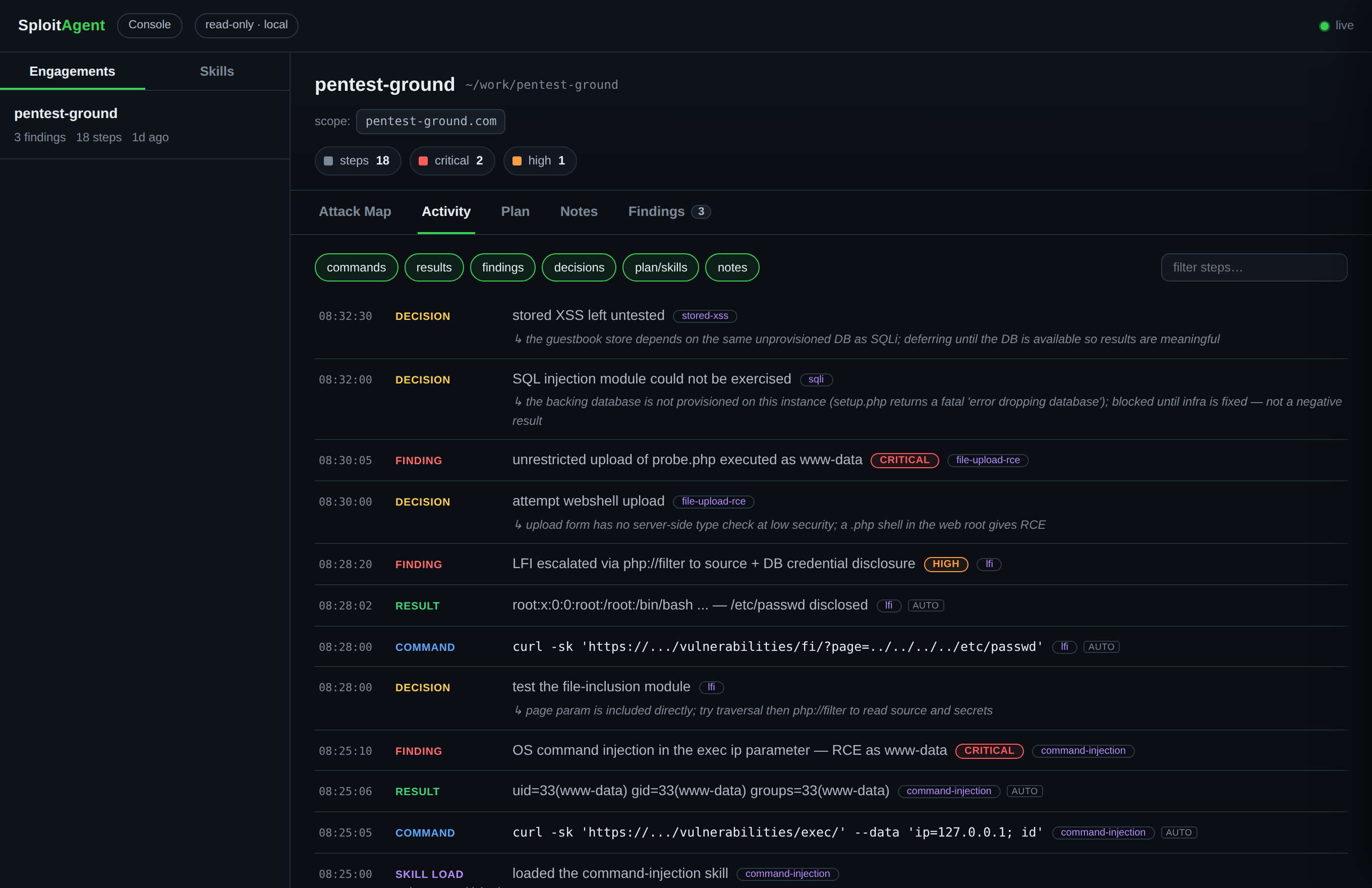The image size is (1372, 888).
Task: Toggle the decisions filter chip
Action: click(579, 267)
